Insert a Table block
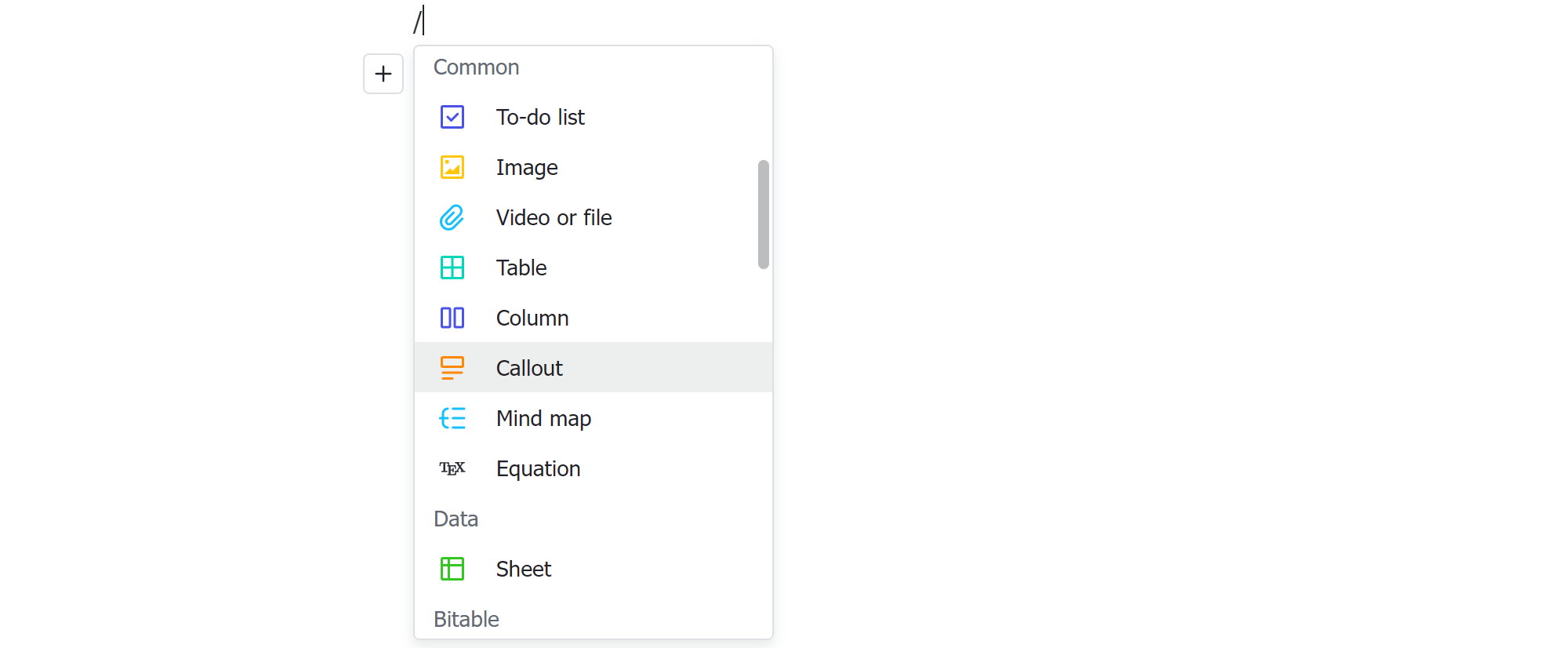 [521, 268]
